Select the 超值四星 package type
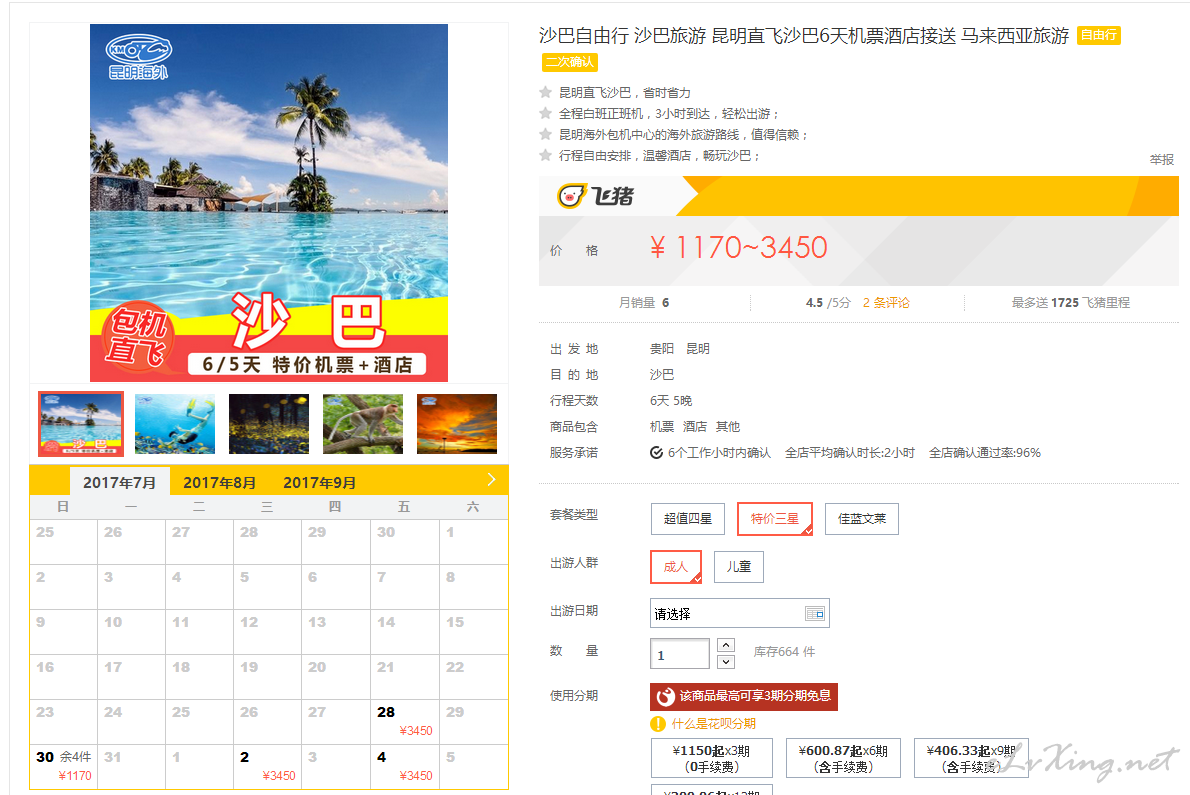 (x=688, y=519)
